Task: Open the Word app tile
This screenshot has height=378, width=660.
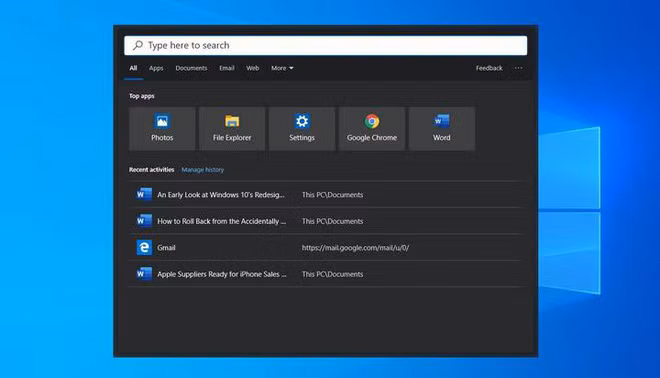Action: coord(442,128)
